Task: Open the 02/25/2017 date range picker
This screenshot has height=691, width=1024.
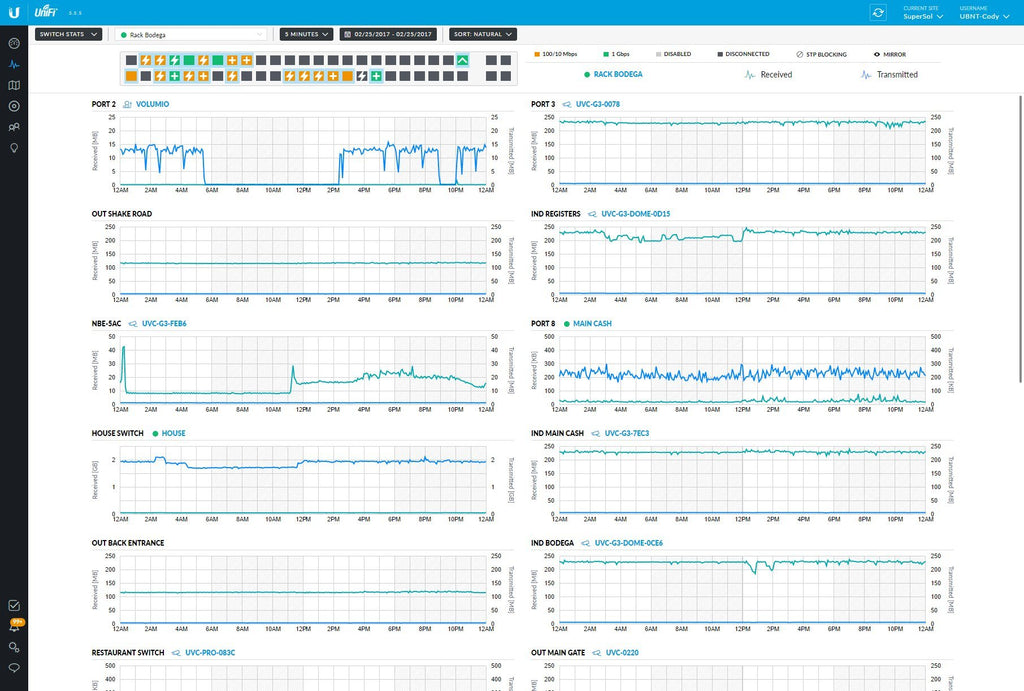Action: [388, 34]
